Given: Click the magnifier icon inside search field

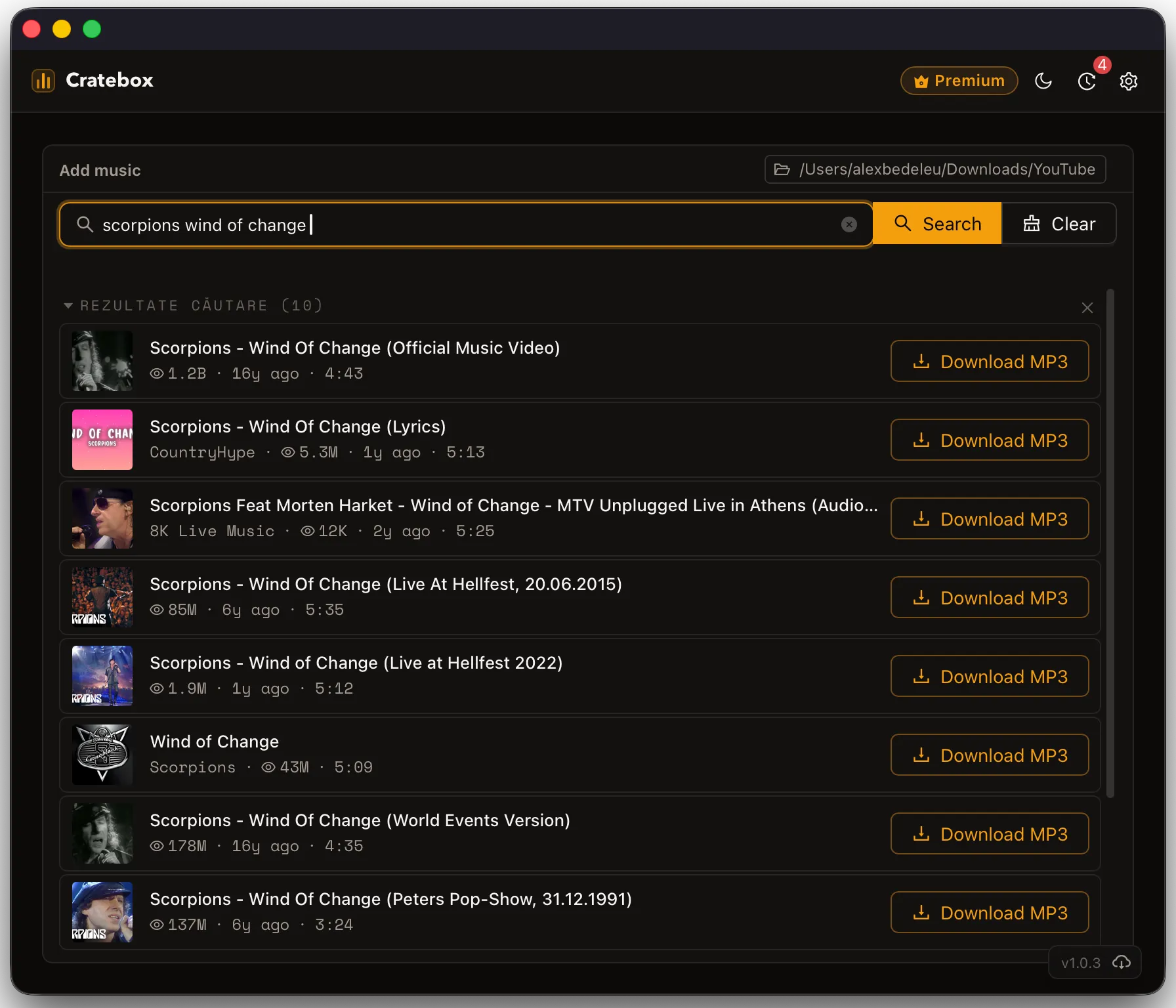Looking at the screenshot, I should coord(85,224).
